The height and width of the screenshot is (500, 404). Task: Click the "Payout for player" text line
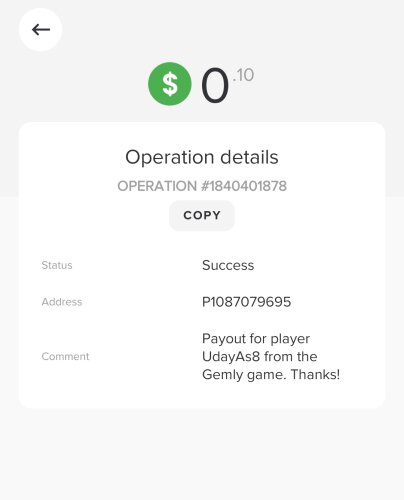(256, 339)
